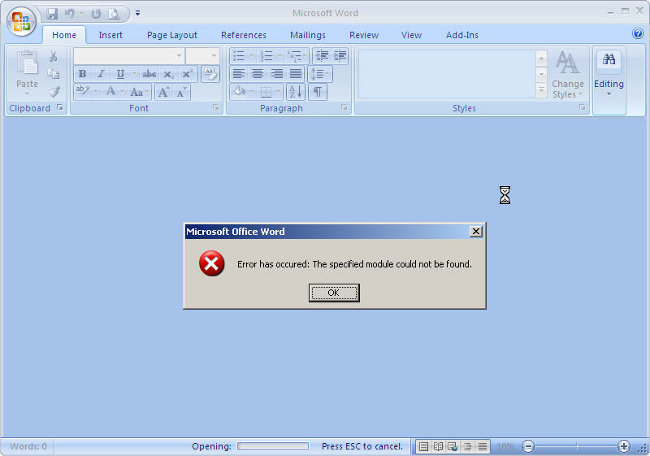This screenshot has height=456, width=650.
Task: Click the Font Color letter A
Action: [x=111, y=91]
